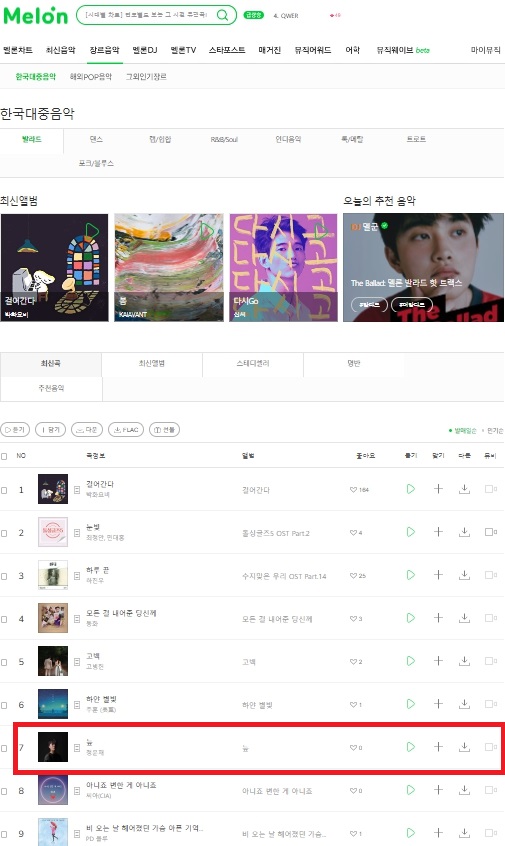Open song info icon for track 2
The width and height of the screenshot is (505, 846).
click(77, 533)
